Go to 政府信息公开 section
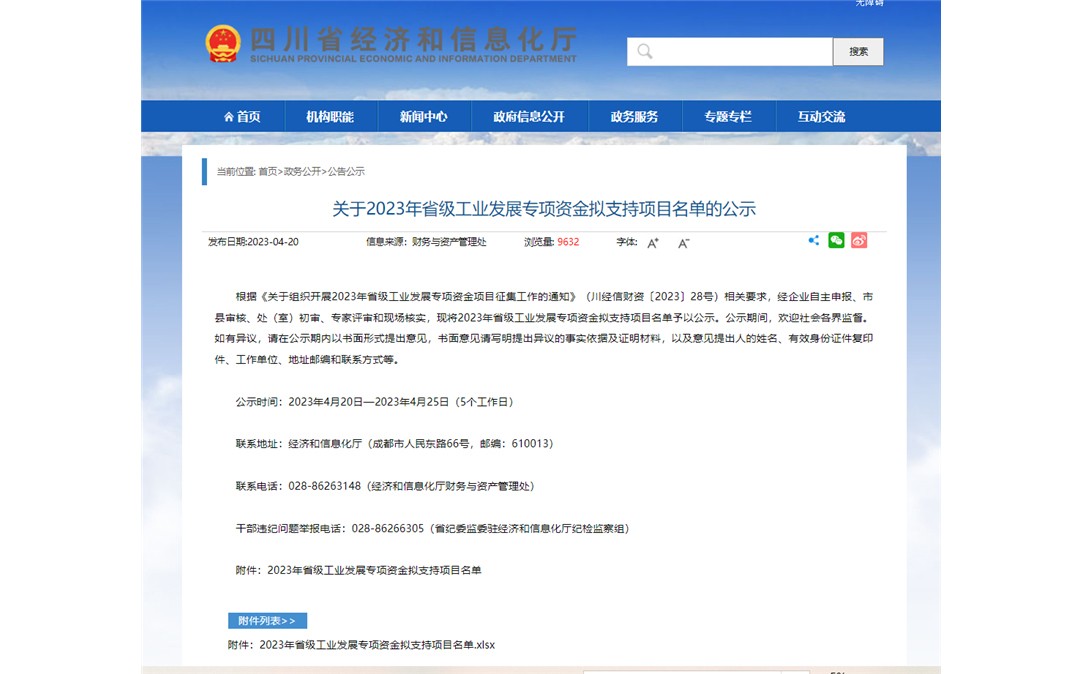This screenshot has width=1083, height=674. click(528, 117)
